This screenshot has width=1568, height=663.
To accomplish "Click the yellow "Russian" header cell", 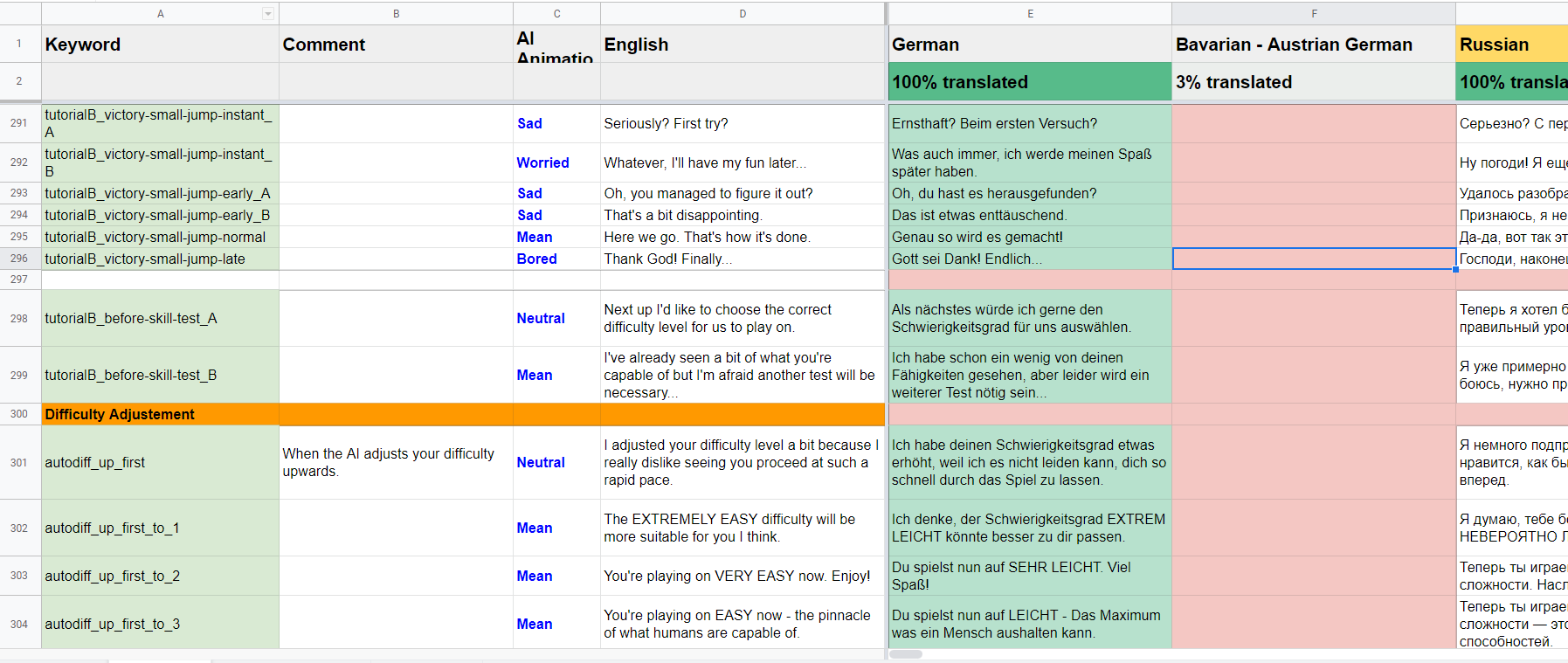I will (x=1511, y=45).
